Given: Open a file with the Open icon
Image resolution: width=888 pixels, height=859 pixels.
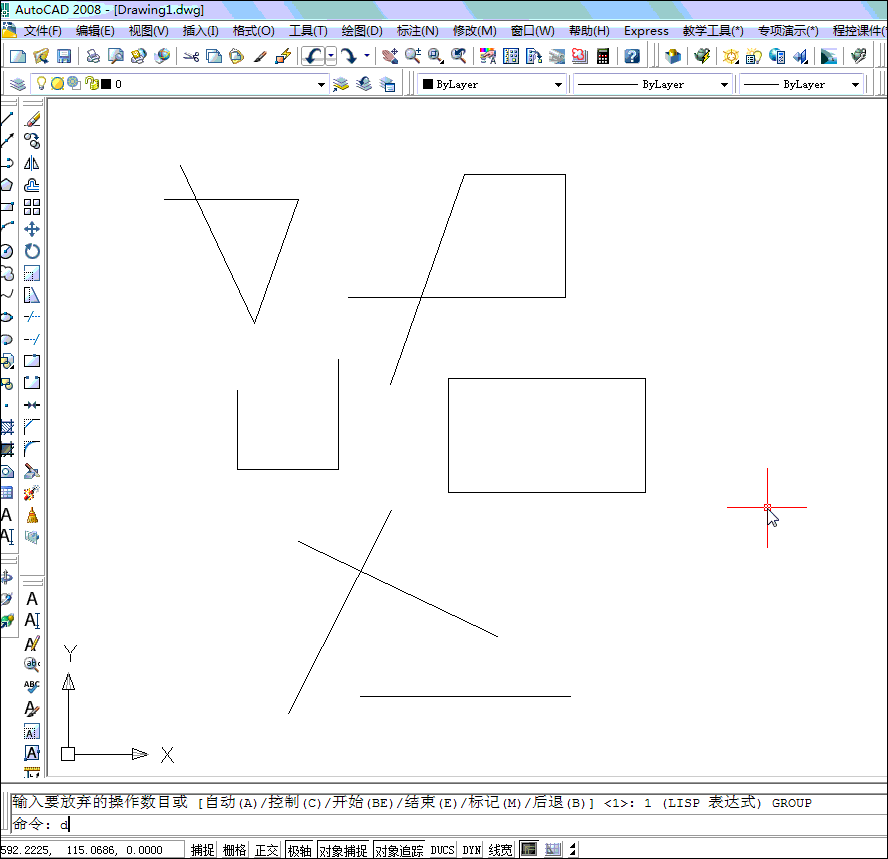Looking at the screenshot, I should point(41,56).
